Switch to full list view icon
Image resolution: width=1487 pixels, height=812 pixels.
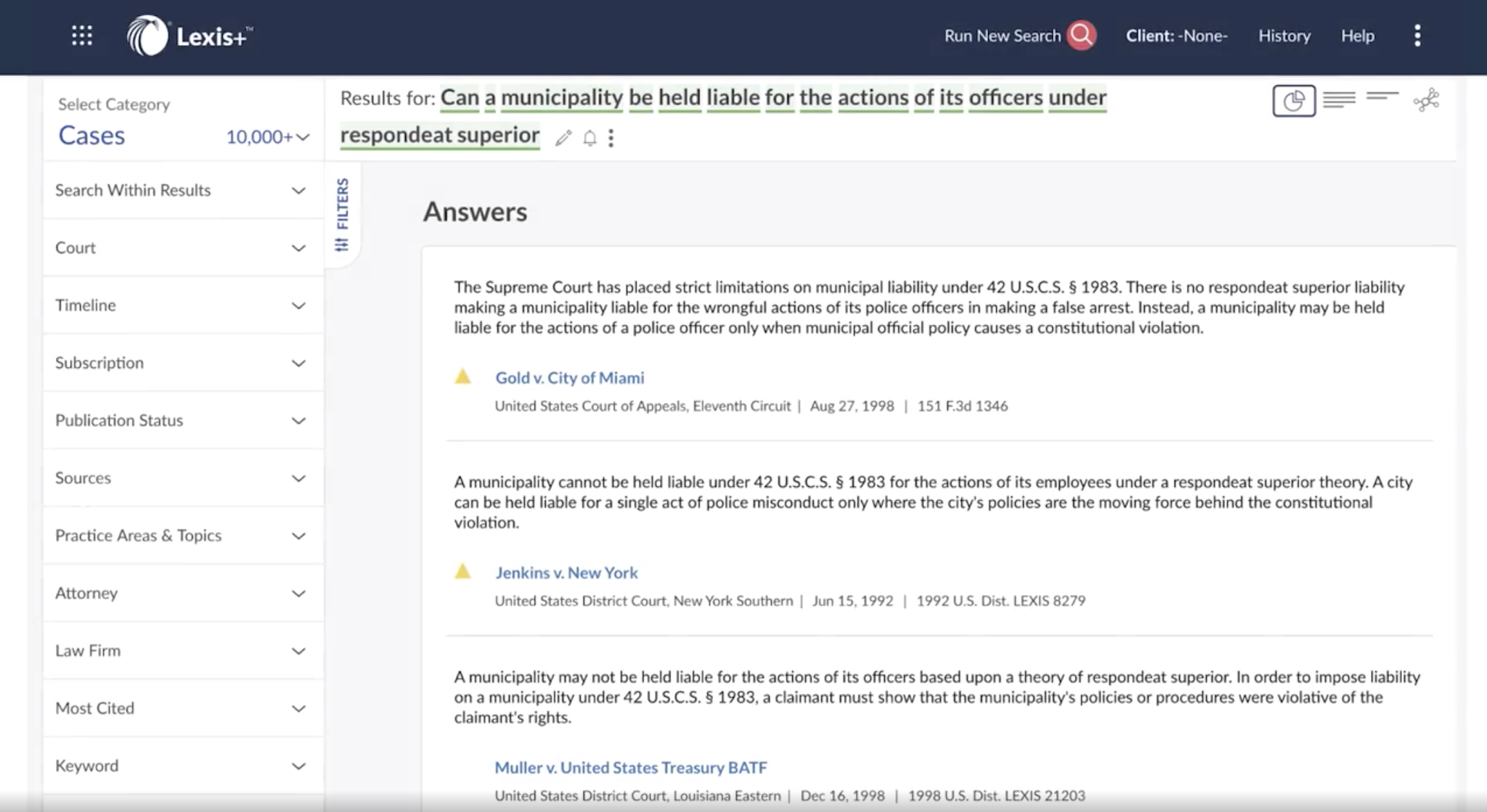point(1339,99)
